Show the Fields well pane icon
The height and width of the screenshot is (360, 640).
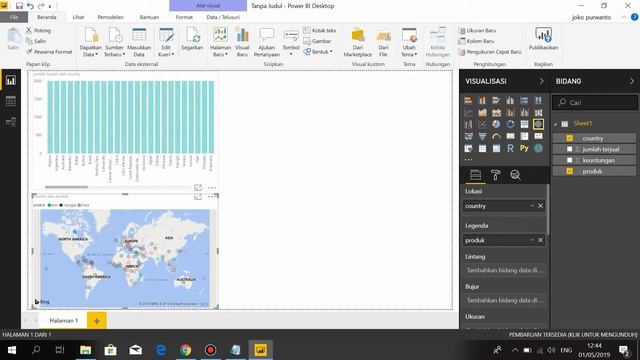476,175
